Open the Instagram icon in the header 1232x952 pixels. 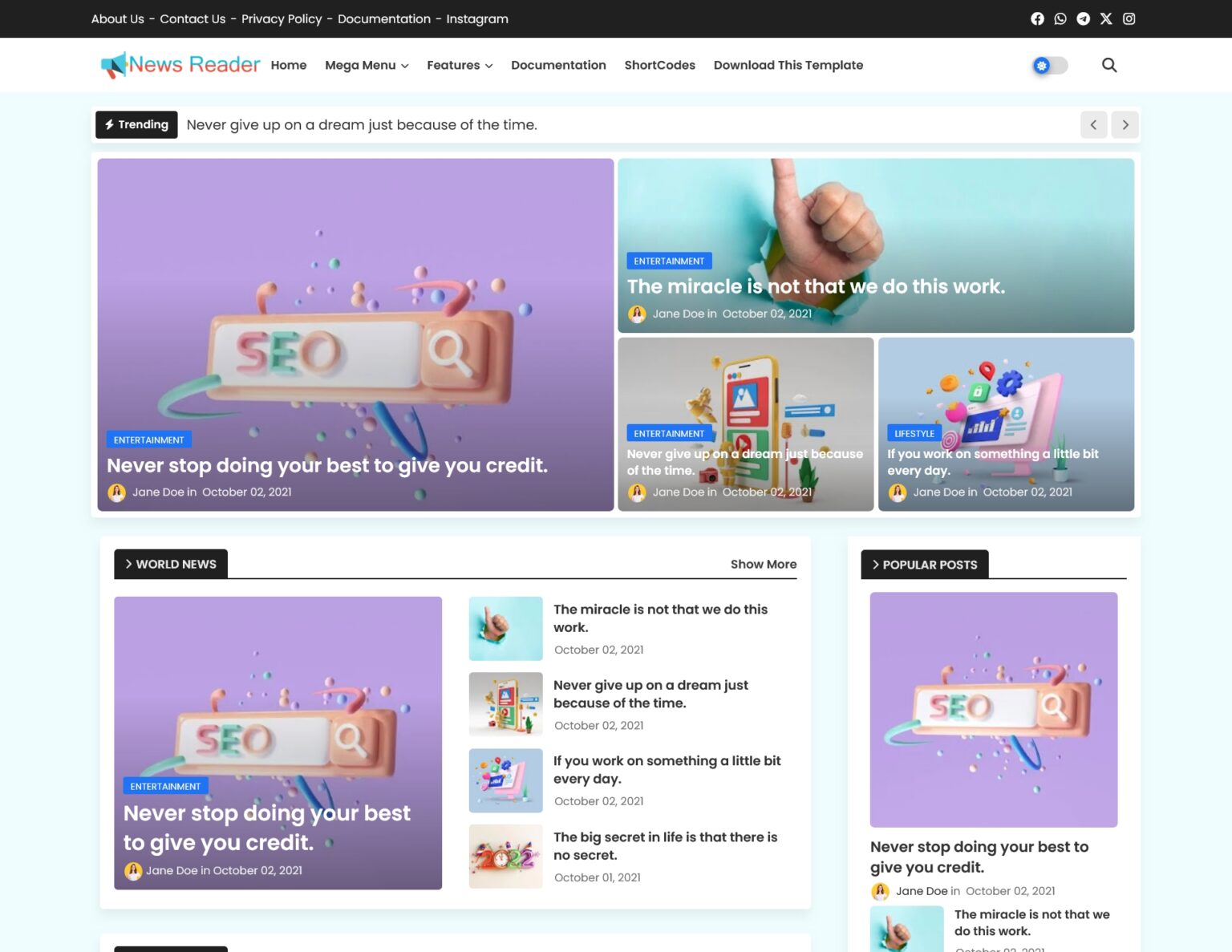1129,18
